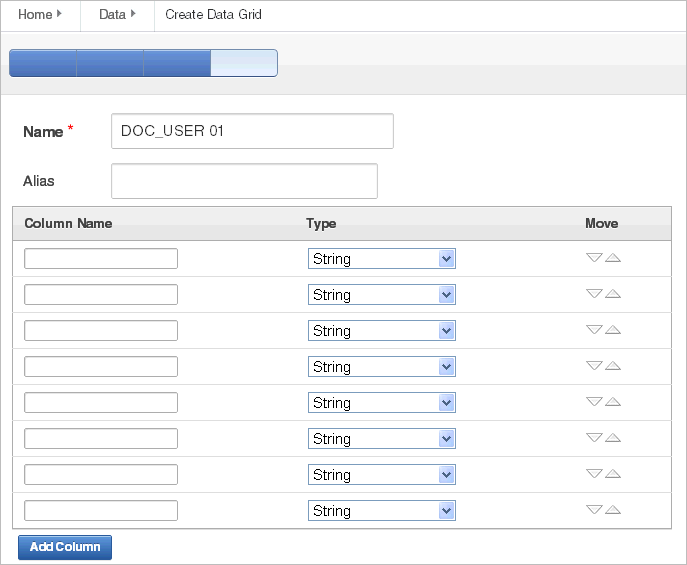The height and width of the screenshot is (565, 687).
Task: Go to Data breadcrumb
Action: coord(113,14)
